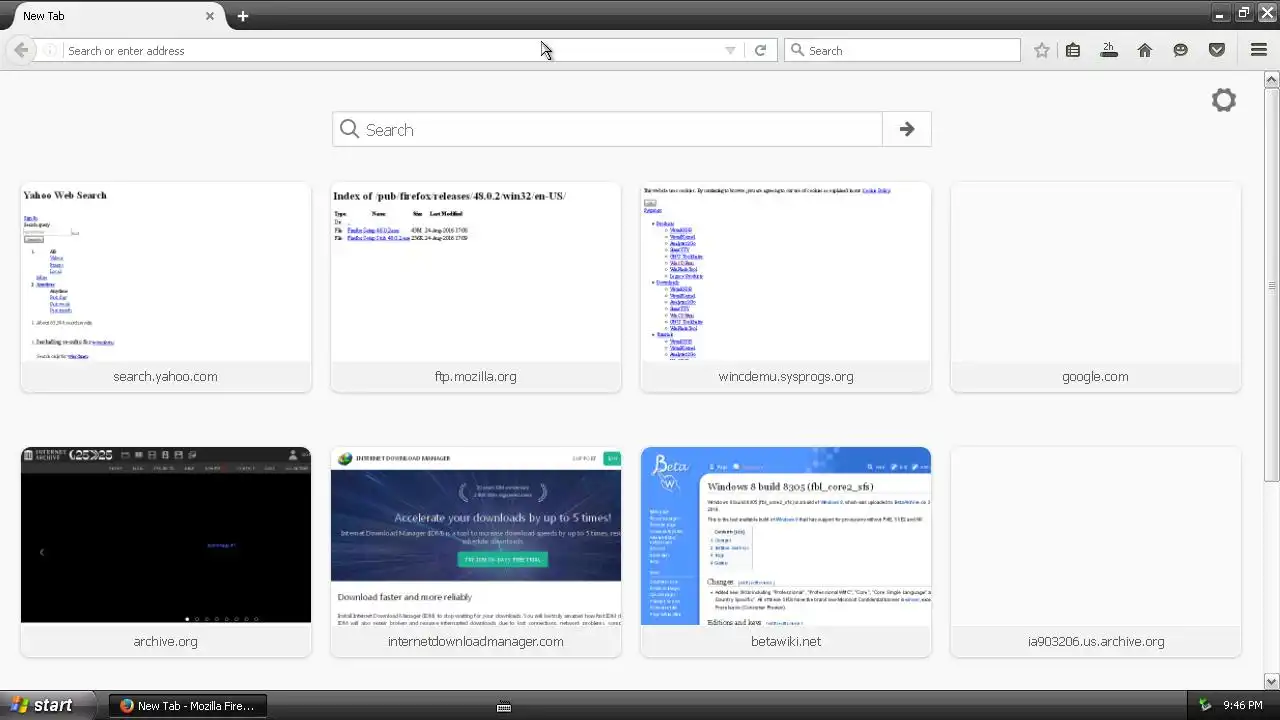
Task: Activate the Mozilla Firefox taskbar button
Action: coord(187,705)
